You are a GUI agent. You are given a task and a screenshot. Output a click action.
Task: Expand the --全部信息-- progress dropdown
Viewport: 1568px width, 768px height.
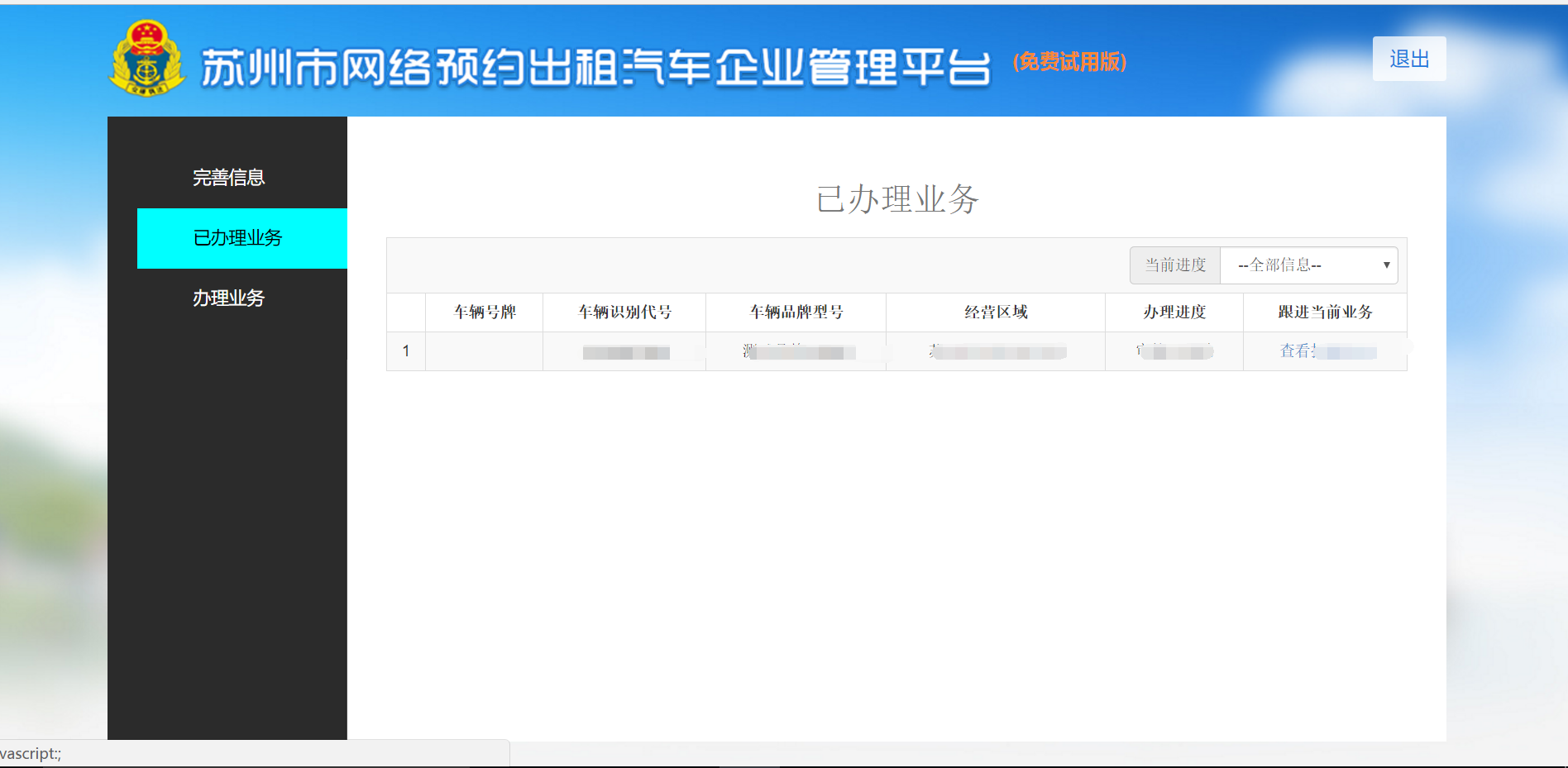1308,265
